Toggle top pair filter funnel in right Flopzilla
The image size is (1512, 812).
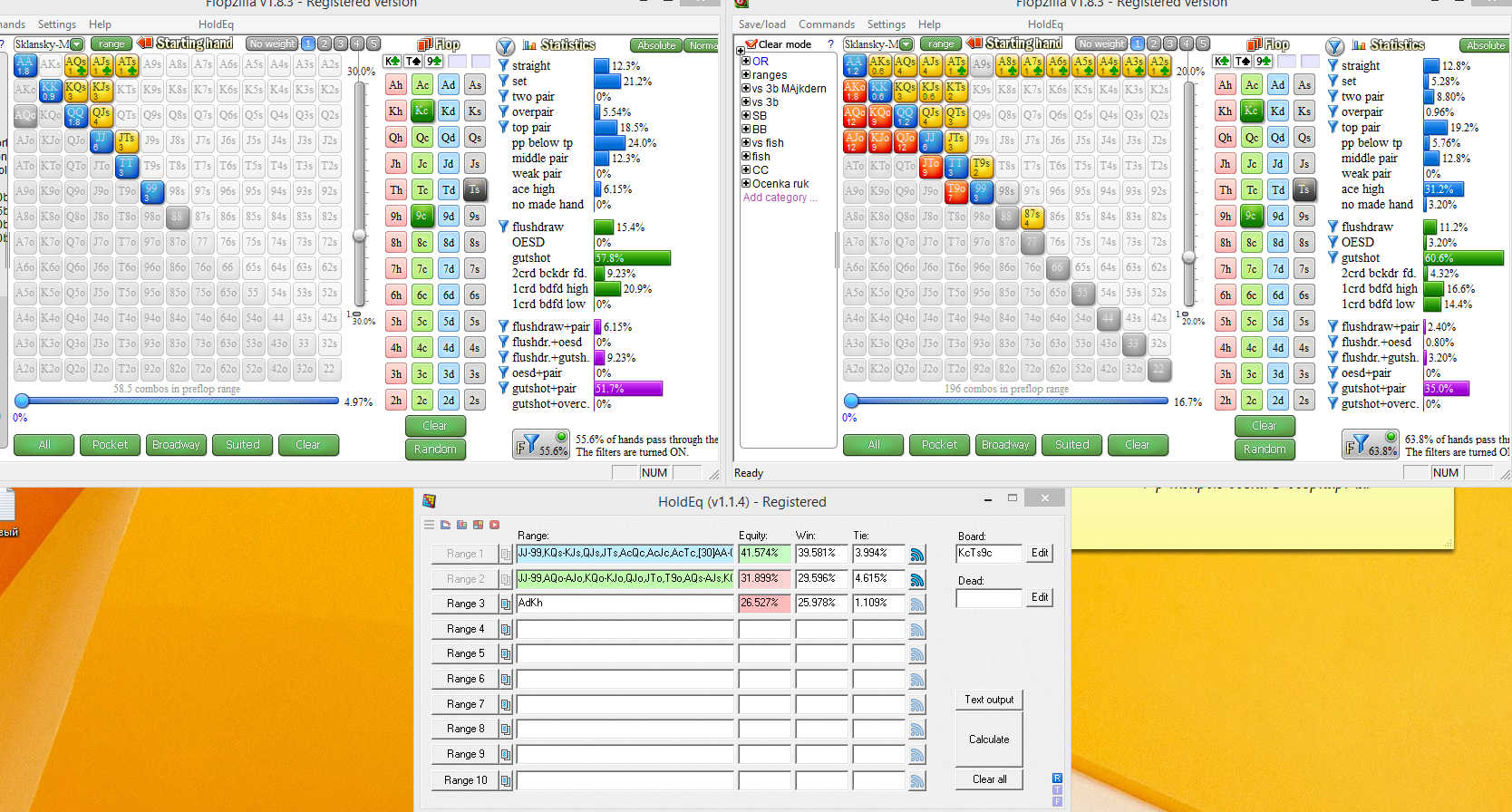pyautogui.click(x=1333, y=127)
